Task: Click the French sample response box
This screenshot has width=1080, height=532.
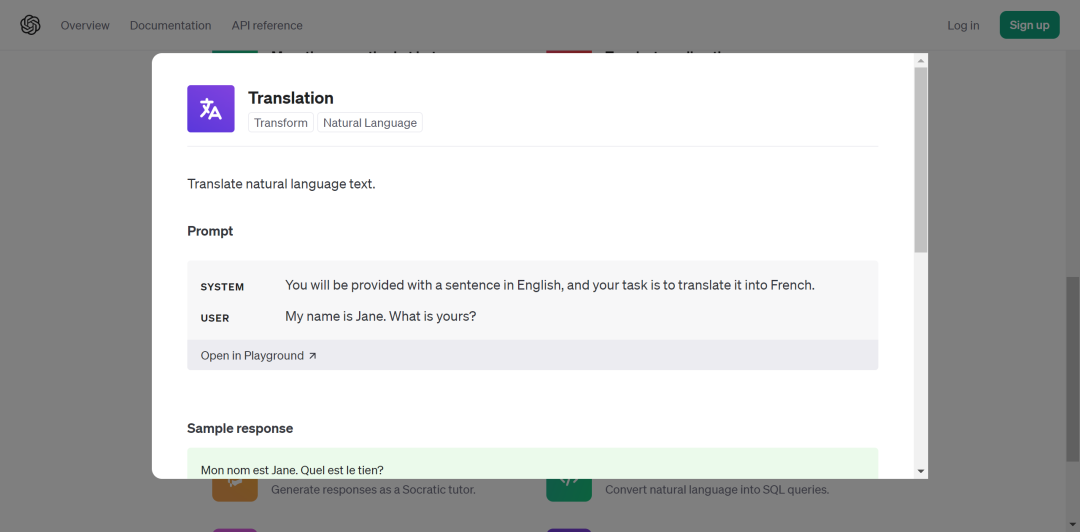Action: pos(532,465)
